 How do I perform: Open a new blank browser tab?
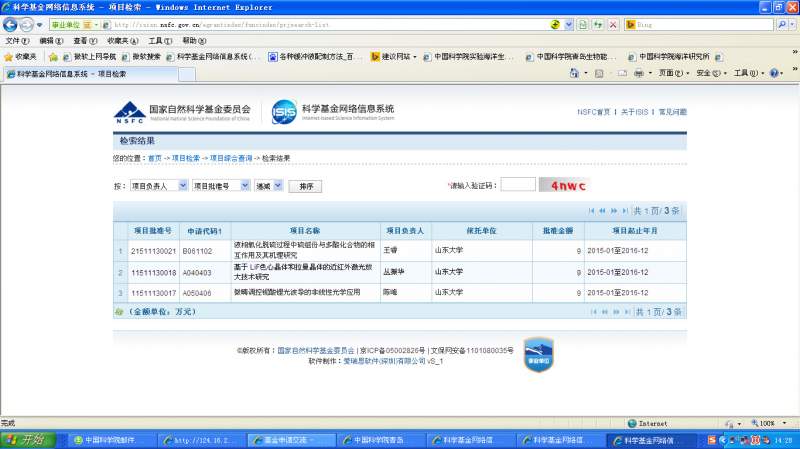[187, 74]
